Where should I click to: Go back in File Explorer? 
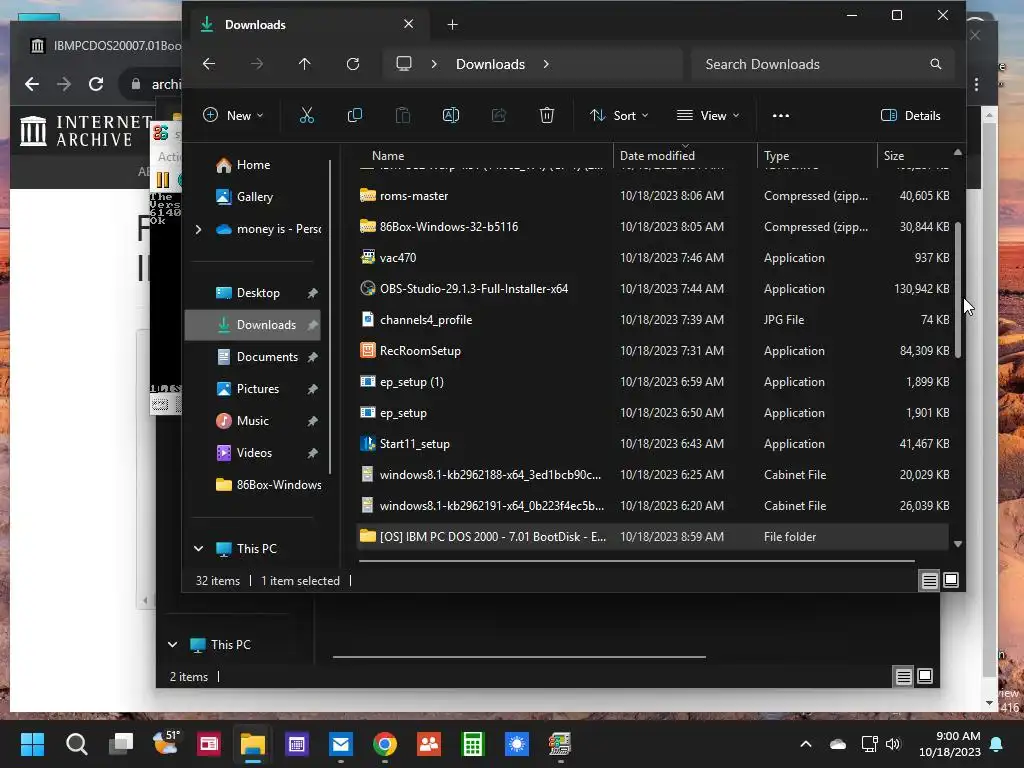pyautogui.click(x=209, y=64)
